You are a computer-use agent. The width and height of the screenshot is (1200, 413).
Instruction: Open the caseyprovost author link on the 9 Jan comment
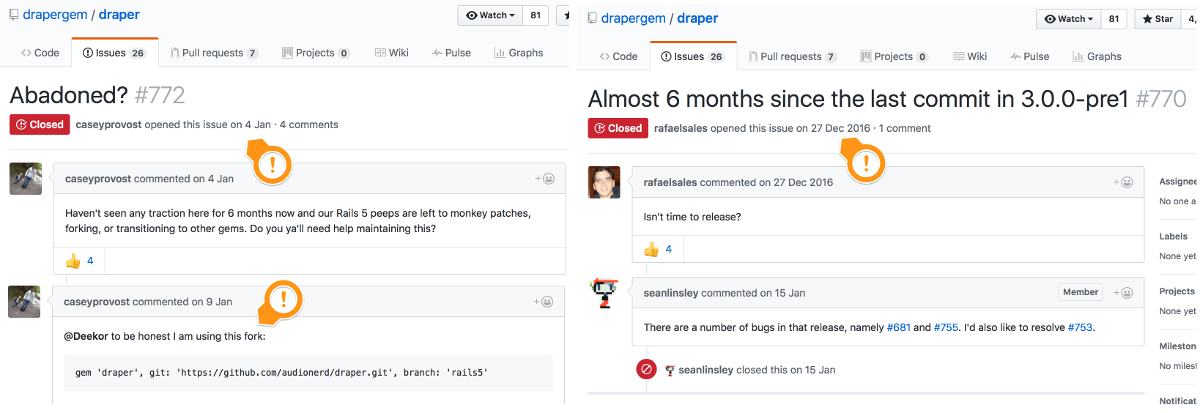[x=97, y=301]
